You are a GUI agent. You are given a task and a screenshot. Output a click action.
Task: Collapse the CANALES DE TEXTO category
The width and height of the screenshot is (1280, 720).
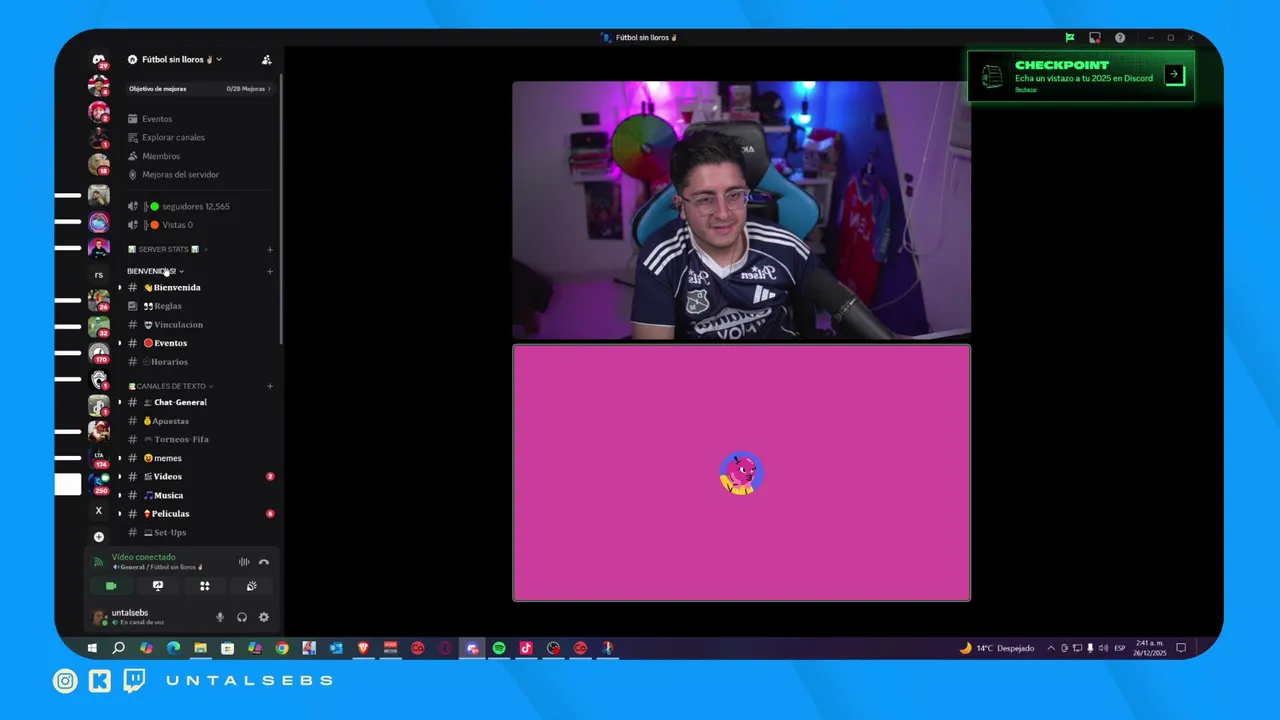170,386
